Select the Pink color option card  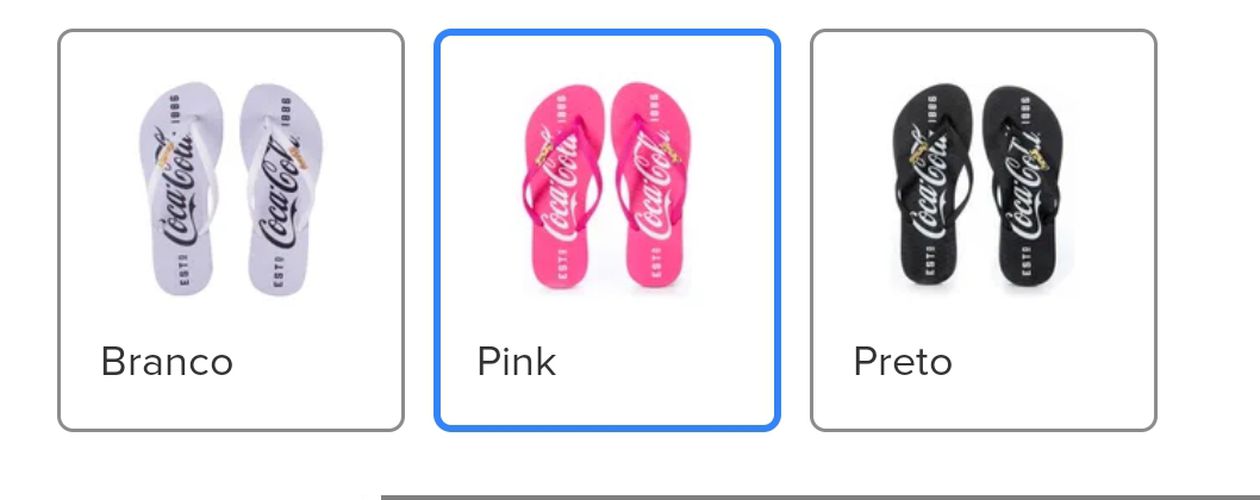607,230
